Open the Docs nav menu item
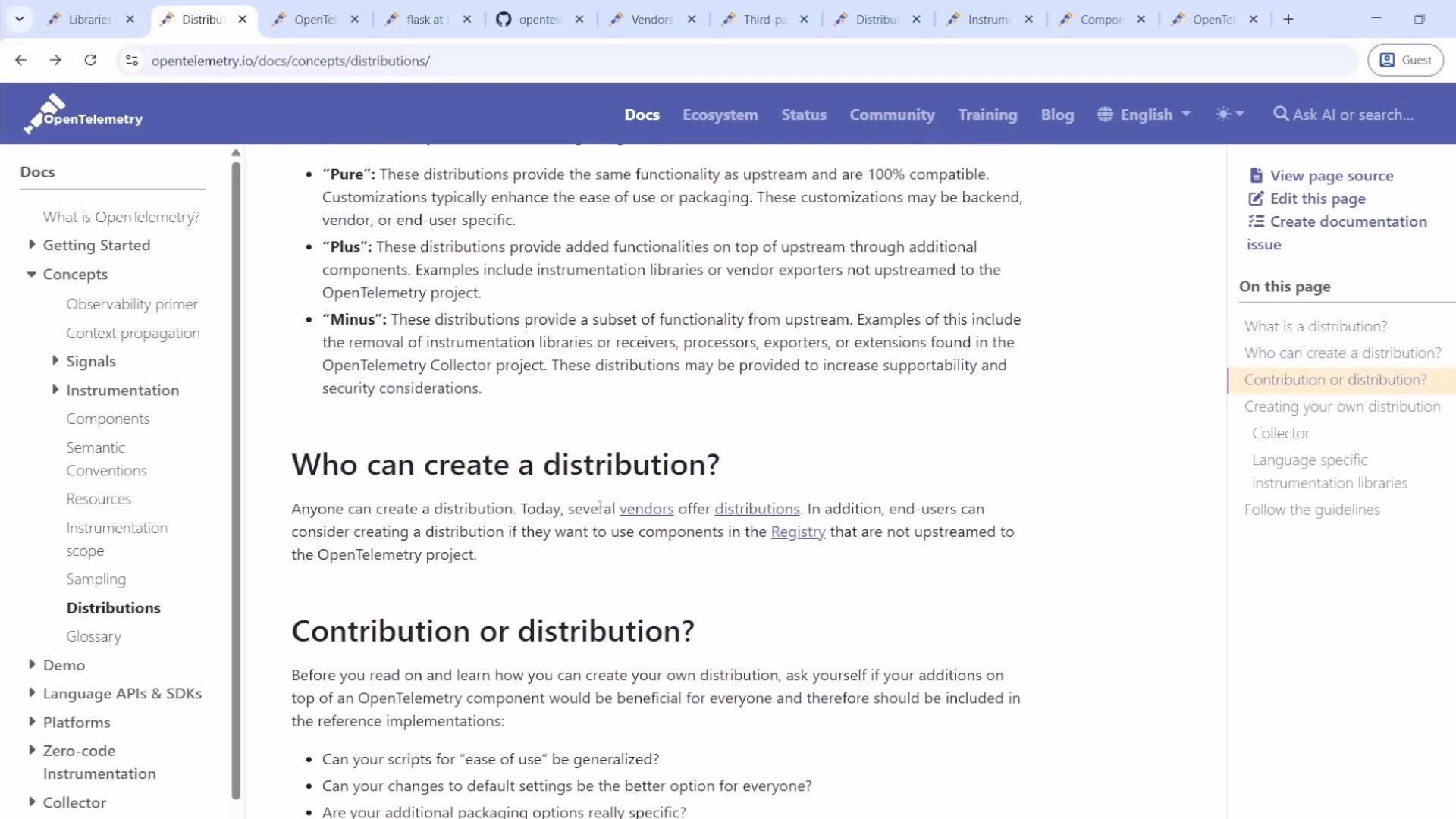Image resolution: width=1456 pixels, height=819 pixels. [x=642, y=115]
